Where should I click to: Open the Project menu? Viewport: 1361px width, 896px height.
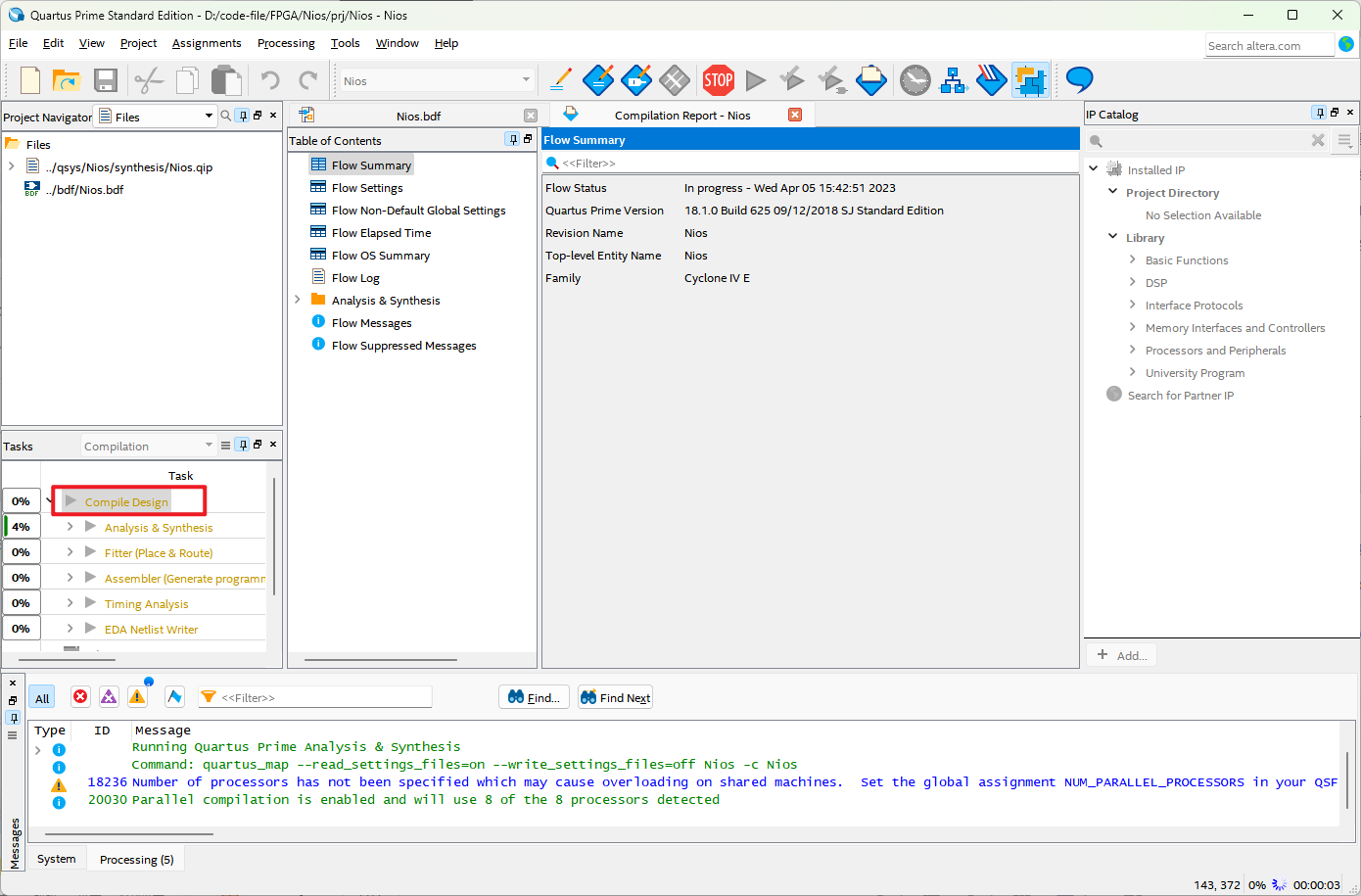(x=138, y=43)
